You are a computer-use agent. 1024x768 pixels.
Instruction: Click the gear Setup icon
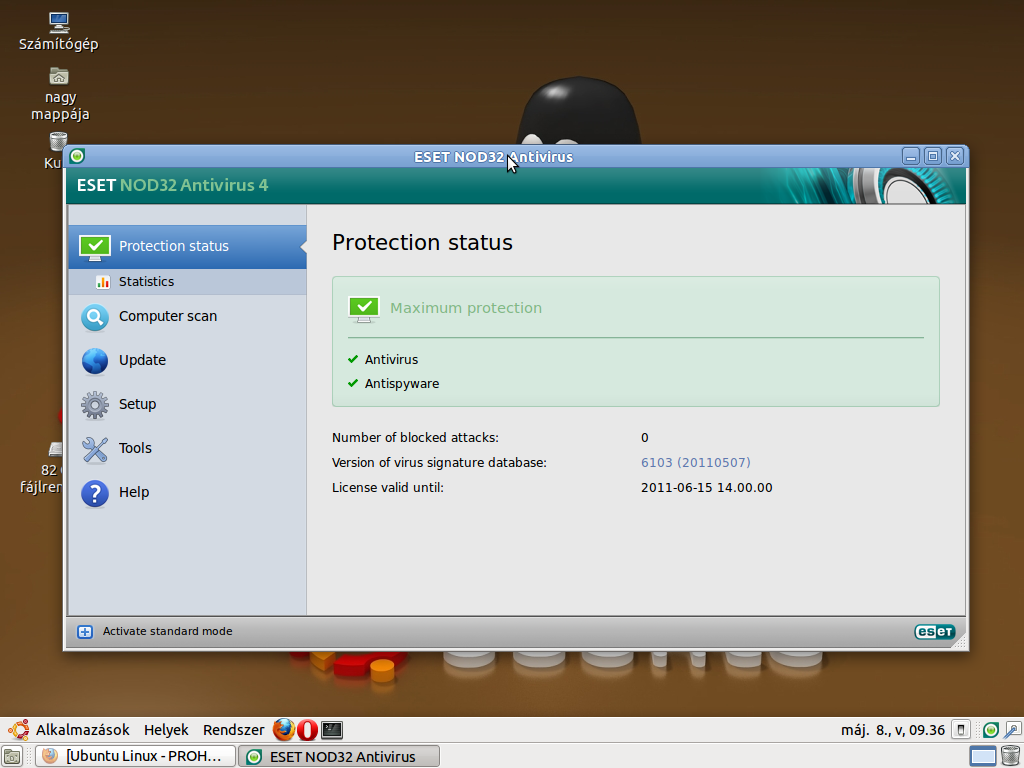click(x=95, y=405)
